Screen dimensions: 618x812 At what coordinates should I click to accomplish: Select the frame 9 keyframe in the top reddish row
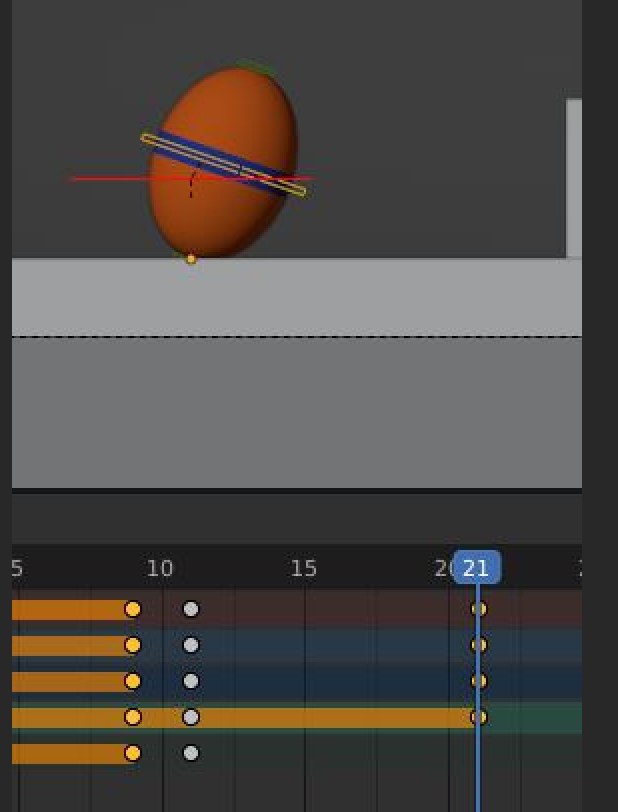(133, 610)
